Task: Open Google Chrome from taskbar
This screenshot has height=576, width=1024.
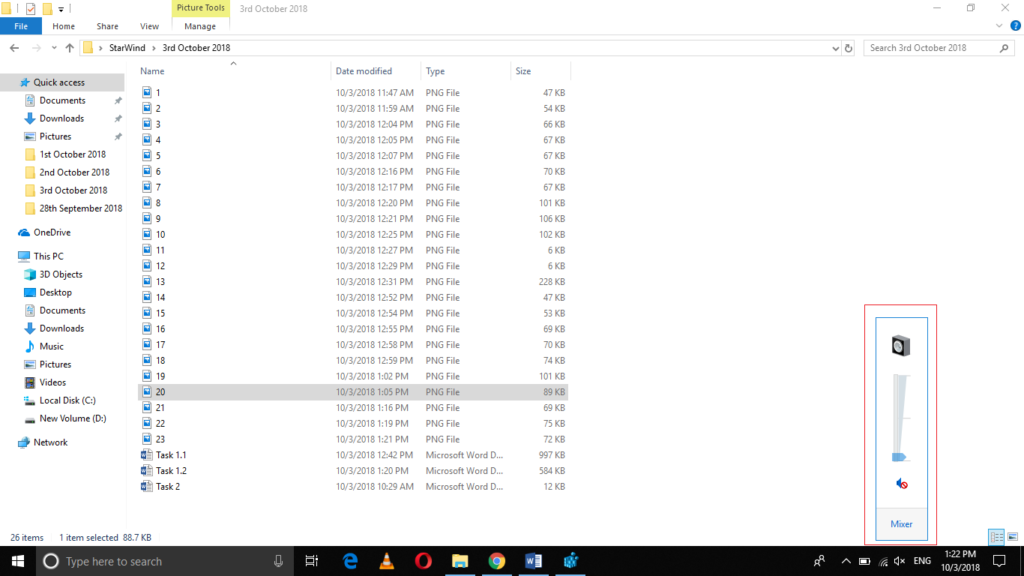Action: [496, 561]
